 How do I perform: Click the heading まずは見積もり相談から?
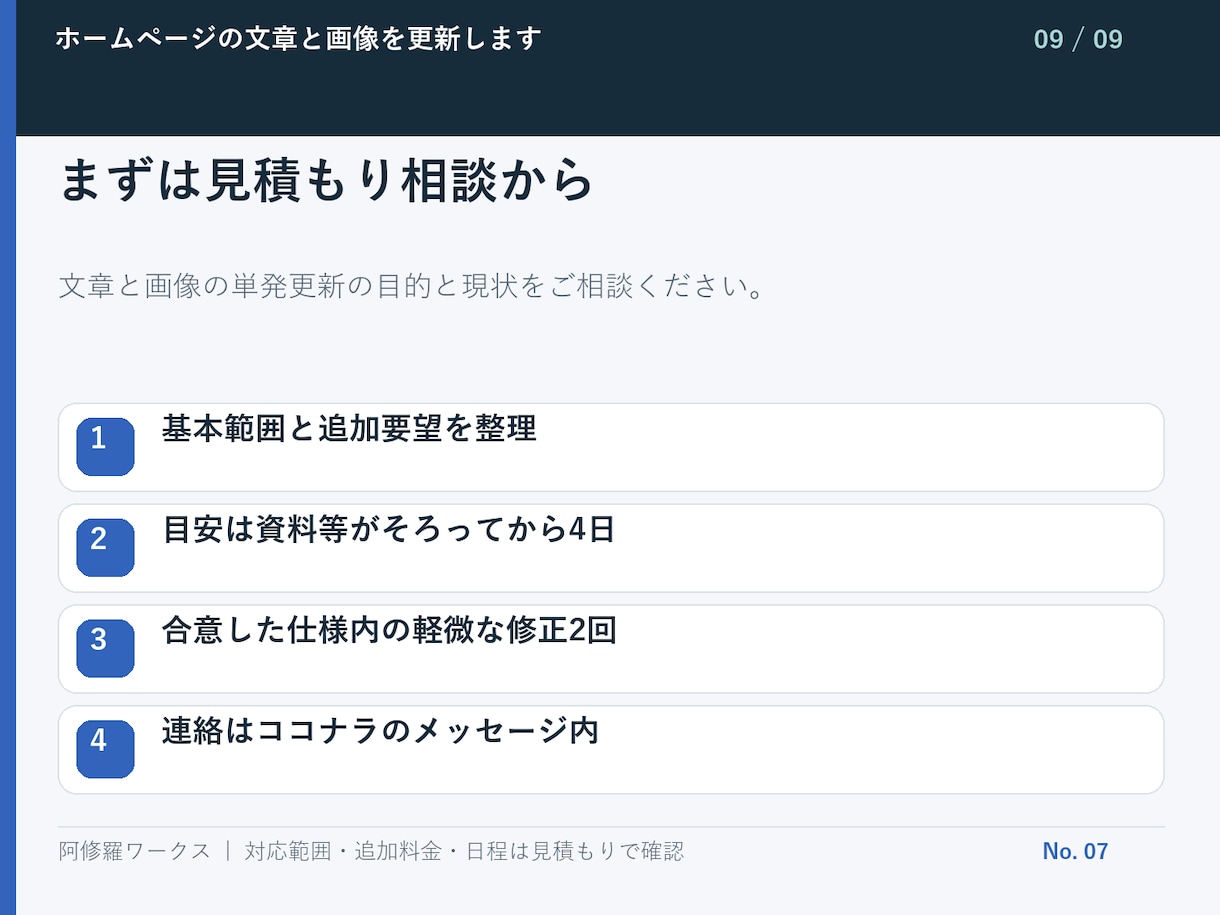(327, 182)
